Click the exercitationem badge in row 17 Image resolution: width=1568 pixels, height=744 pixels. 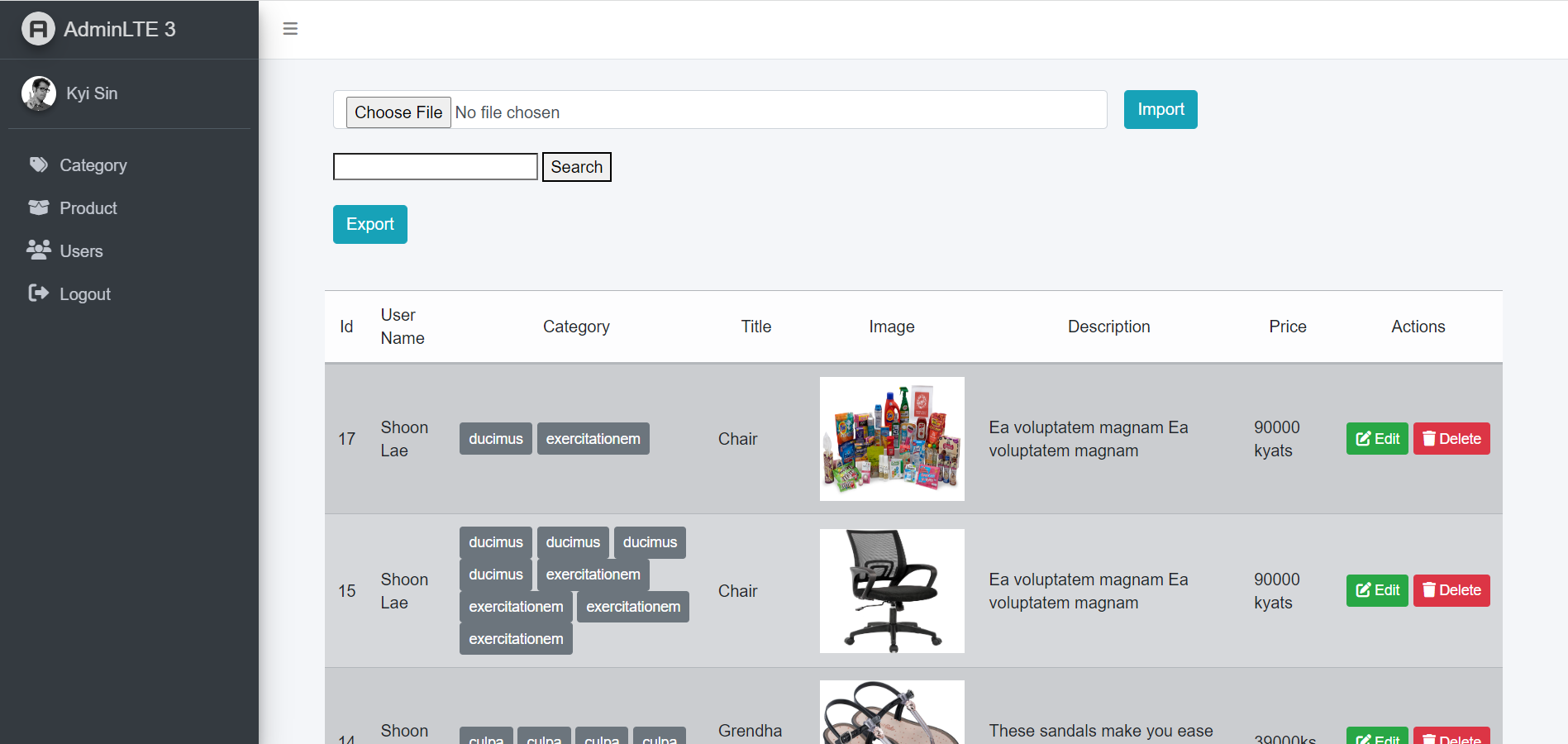point(593,439)
